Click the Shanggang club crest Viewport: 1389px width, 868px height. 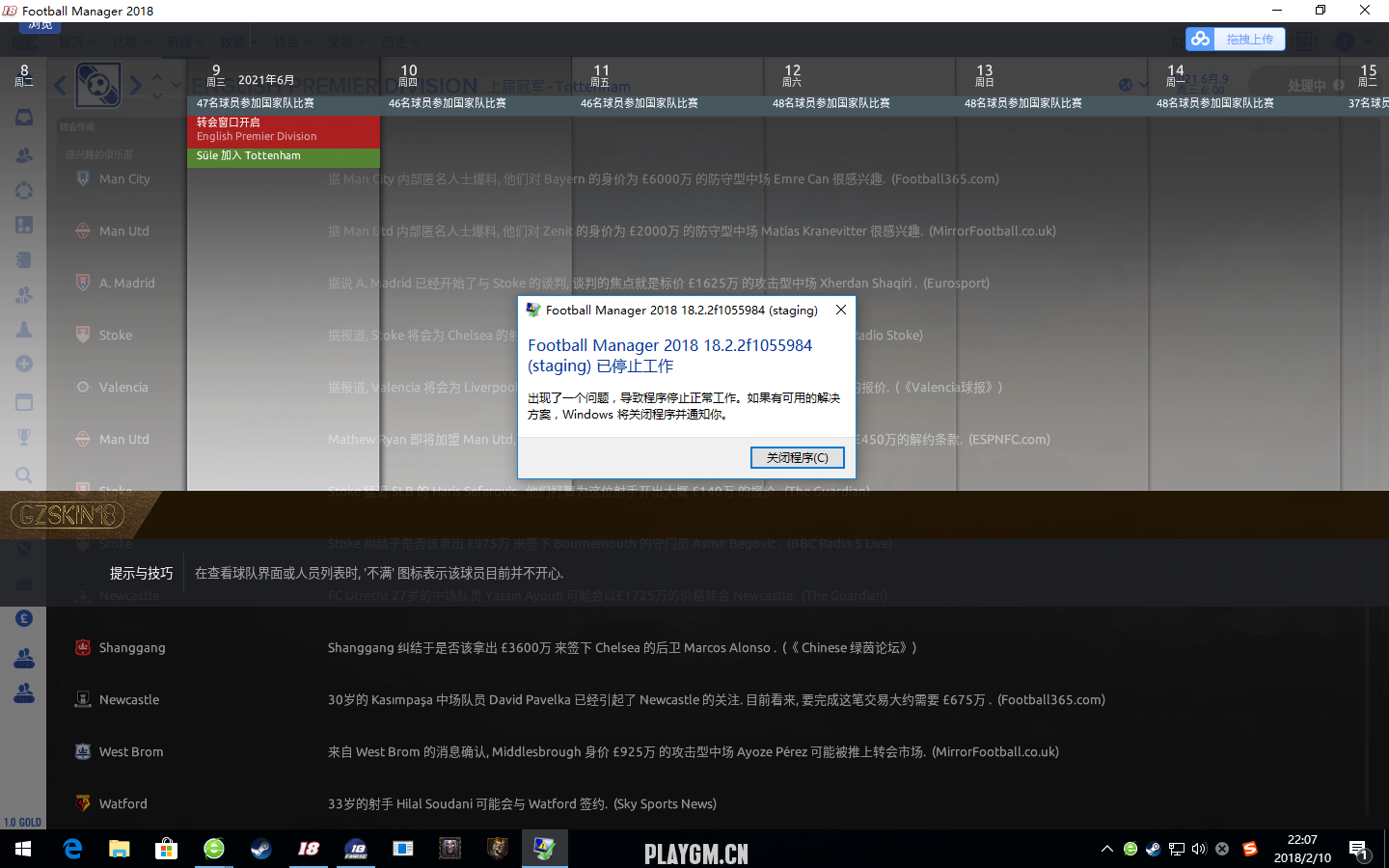pyautogui.click(x=83, y=646)
